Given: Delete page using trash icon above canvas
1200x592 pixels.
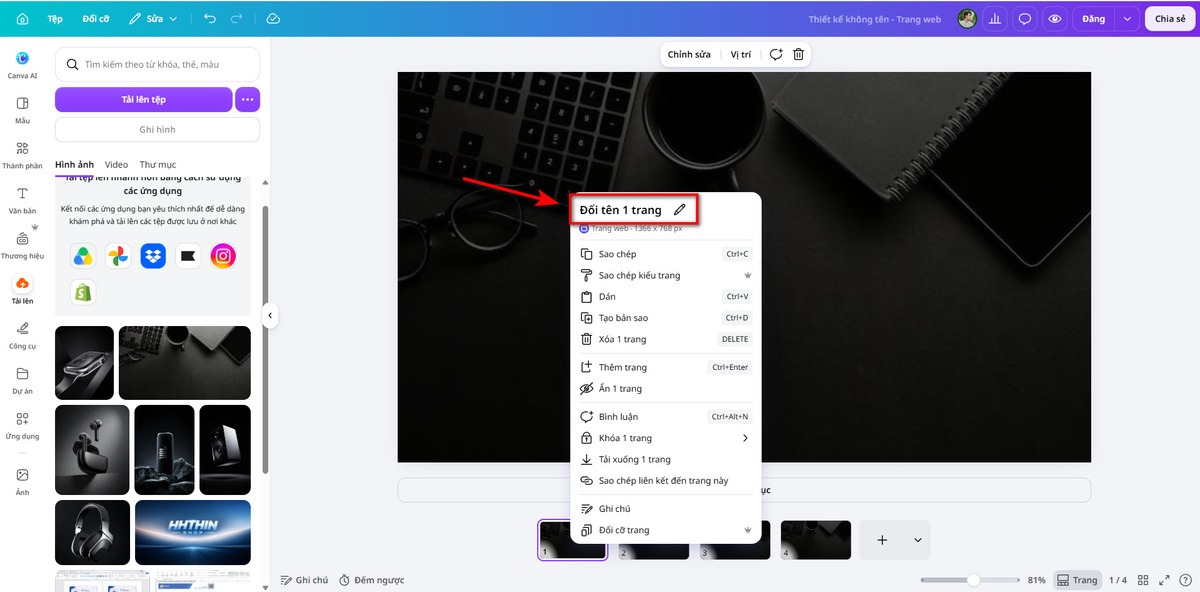Looking at the screenshot, I should [798, 54].
